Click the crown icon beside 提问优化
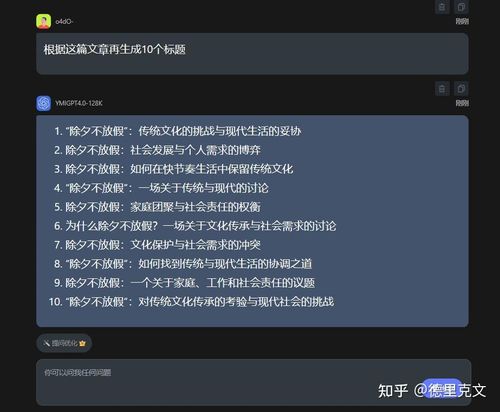500x412 pixels. point(82,343)
